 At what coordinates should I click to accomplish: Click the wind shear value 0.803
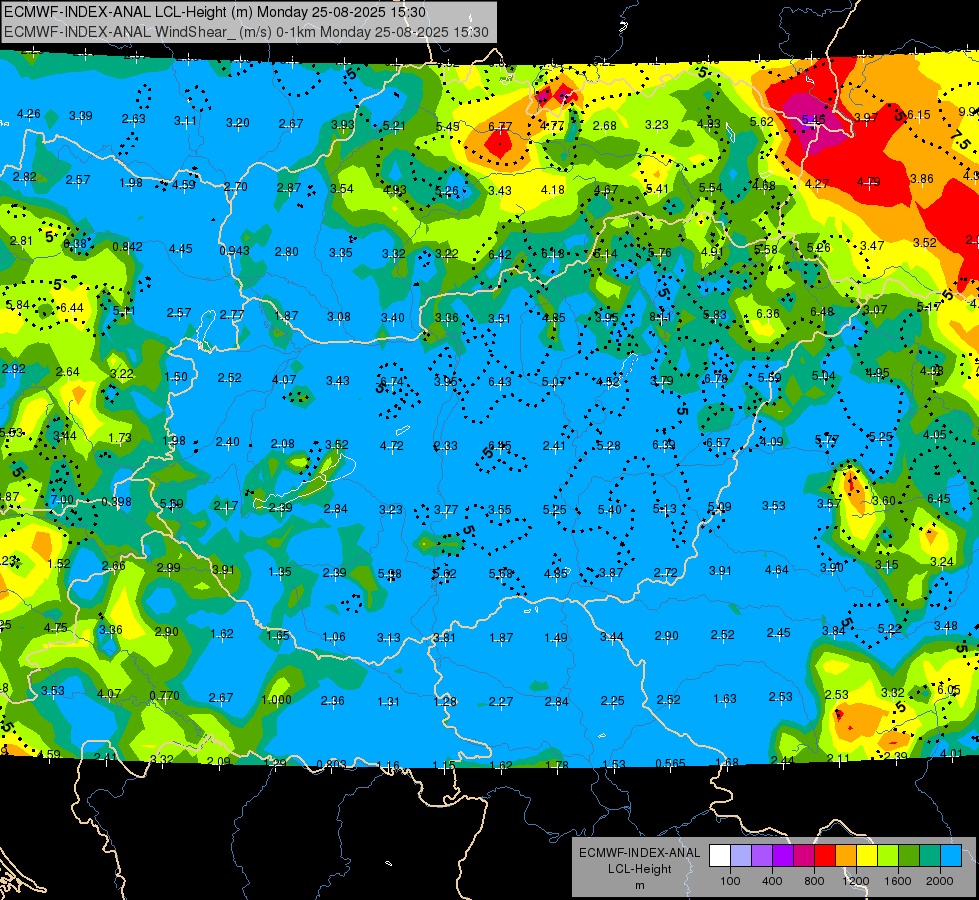pos(331,764)
